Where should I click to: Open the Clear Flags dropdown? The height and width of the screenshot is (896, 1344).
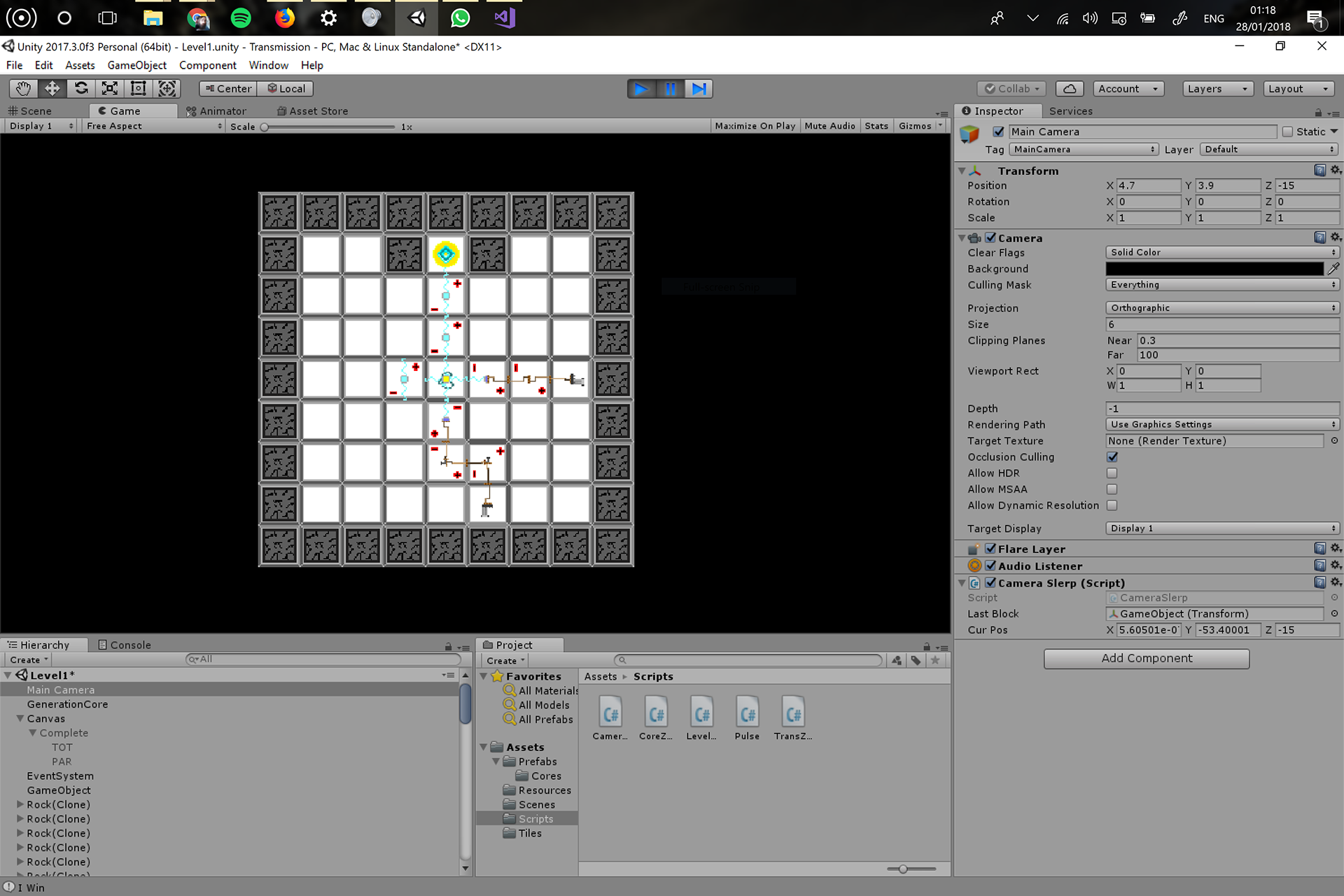pyautogui.click(x=1221, y=253)
